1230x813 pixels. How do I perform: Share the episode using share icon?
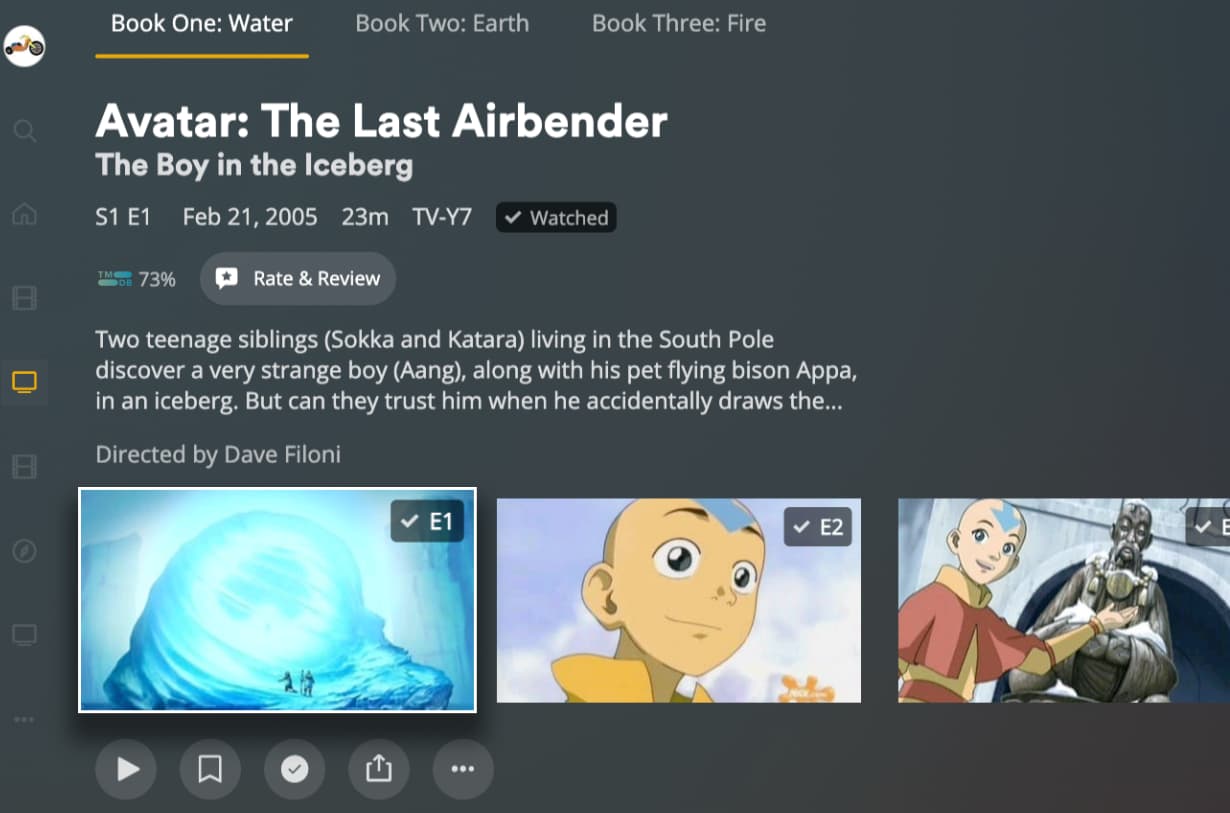(x=378, y=769)
